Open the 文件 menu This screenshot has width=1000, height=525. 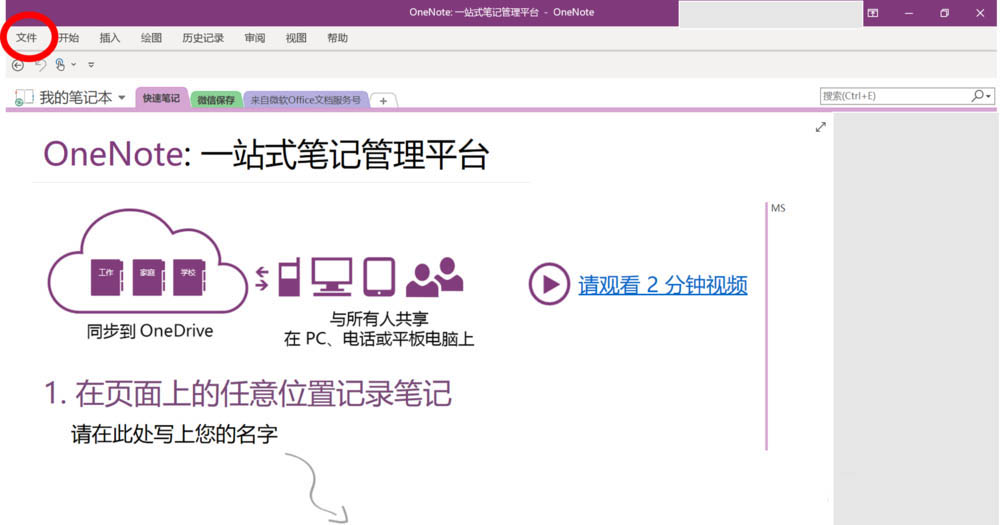coord(26,38)
